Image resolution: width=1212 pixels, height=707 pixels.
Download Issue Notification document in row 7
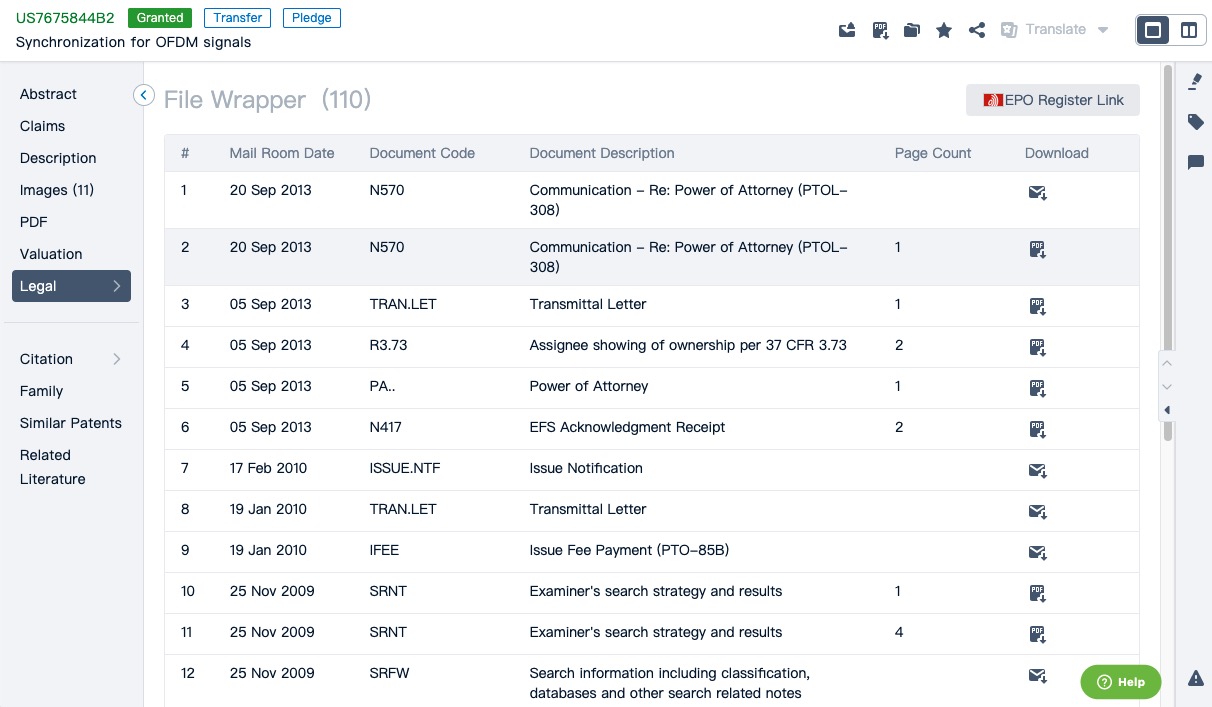pyautogui.click(x=1037, y=469)
